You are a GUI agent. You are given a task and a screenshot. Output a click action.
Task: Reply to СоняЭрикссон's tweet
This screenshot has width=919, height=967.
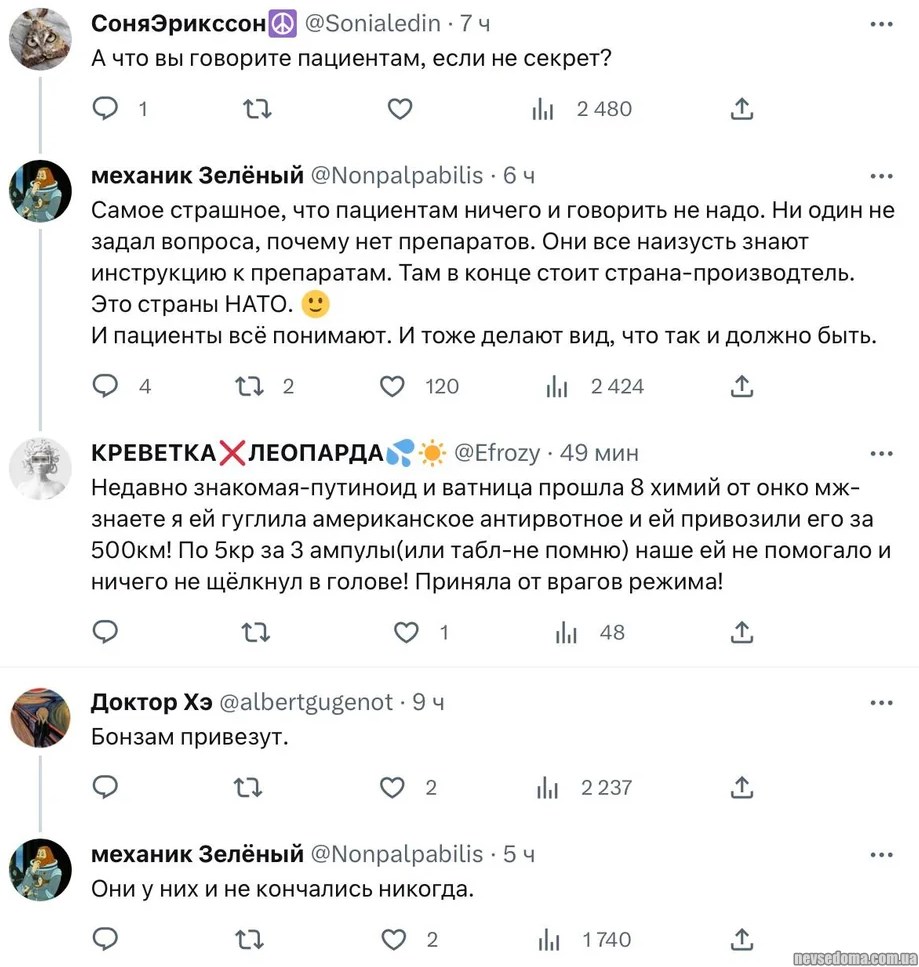tap(106, 109)
